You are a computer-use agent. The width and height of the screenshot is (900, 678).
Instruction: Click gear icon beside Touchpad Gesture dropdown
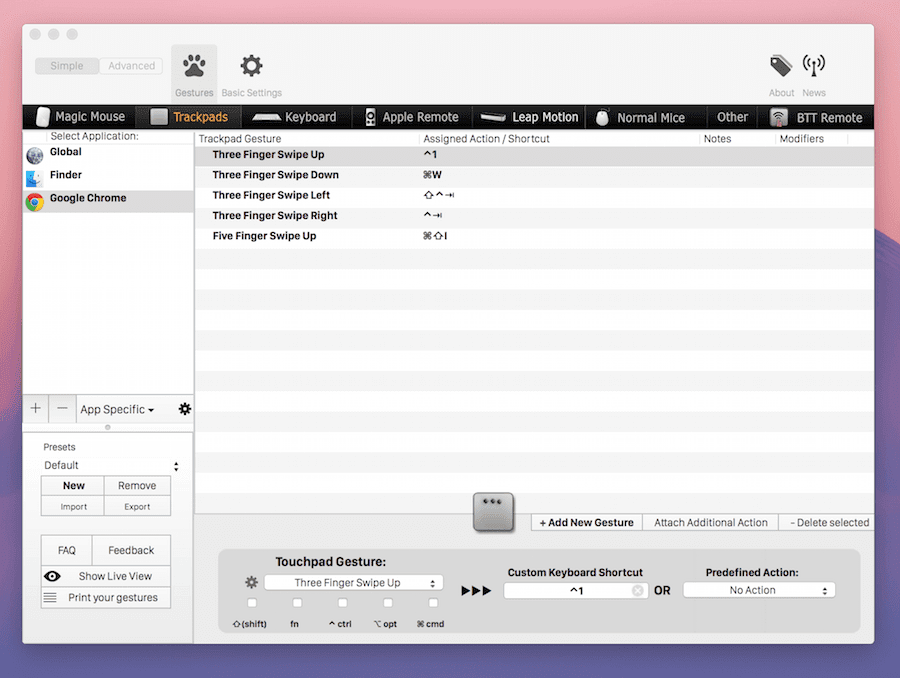coord(251,582)
